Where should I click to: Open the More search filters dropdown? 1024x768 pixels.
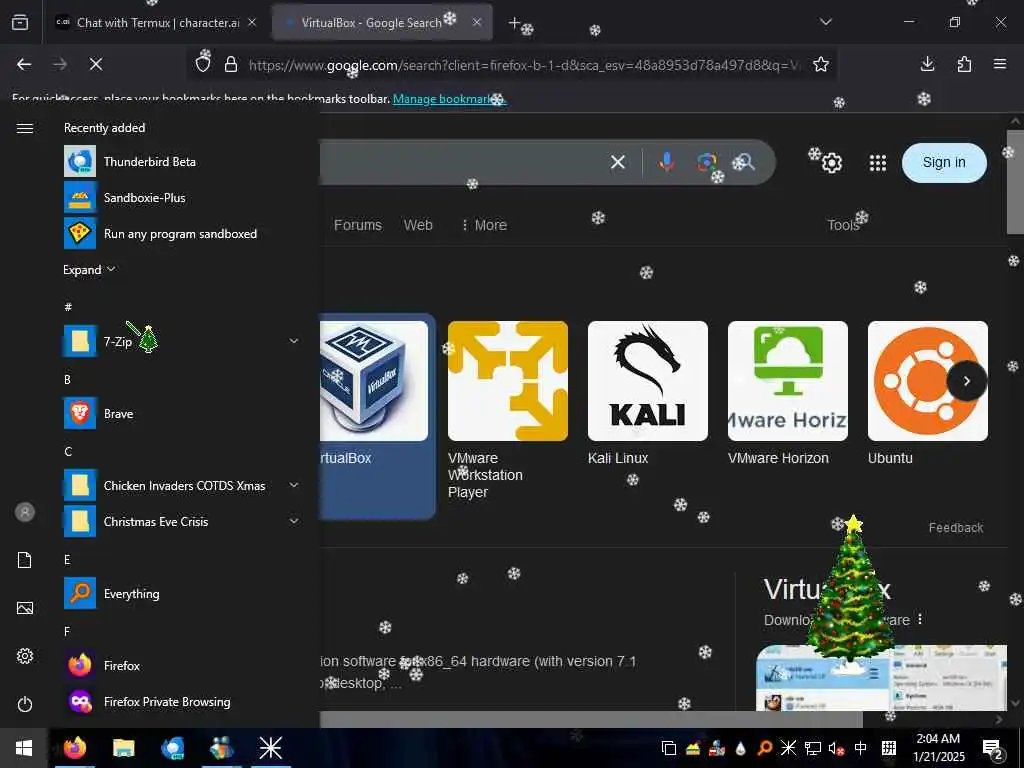(484, 225)
